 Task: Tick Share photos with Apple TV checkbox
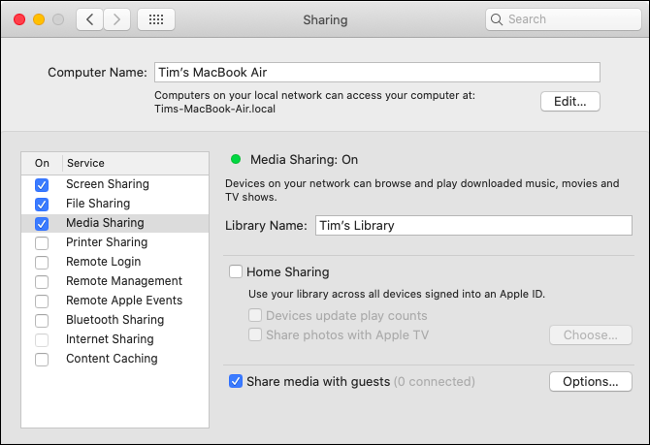(255, 334)
